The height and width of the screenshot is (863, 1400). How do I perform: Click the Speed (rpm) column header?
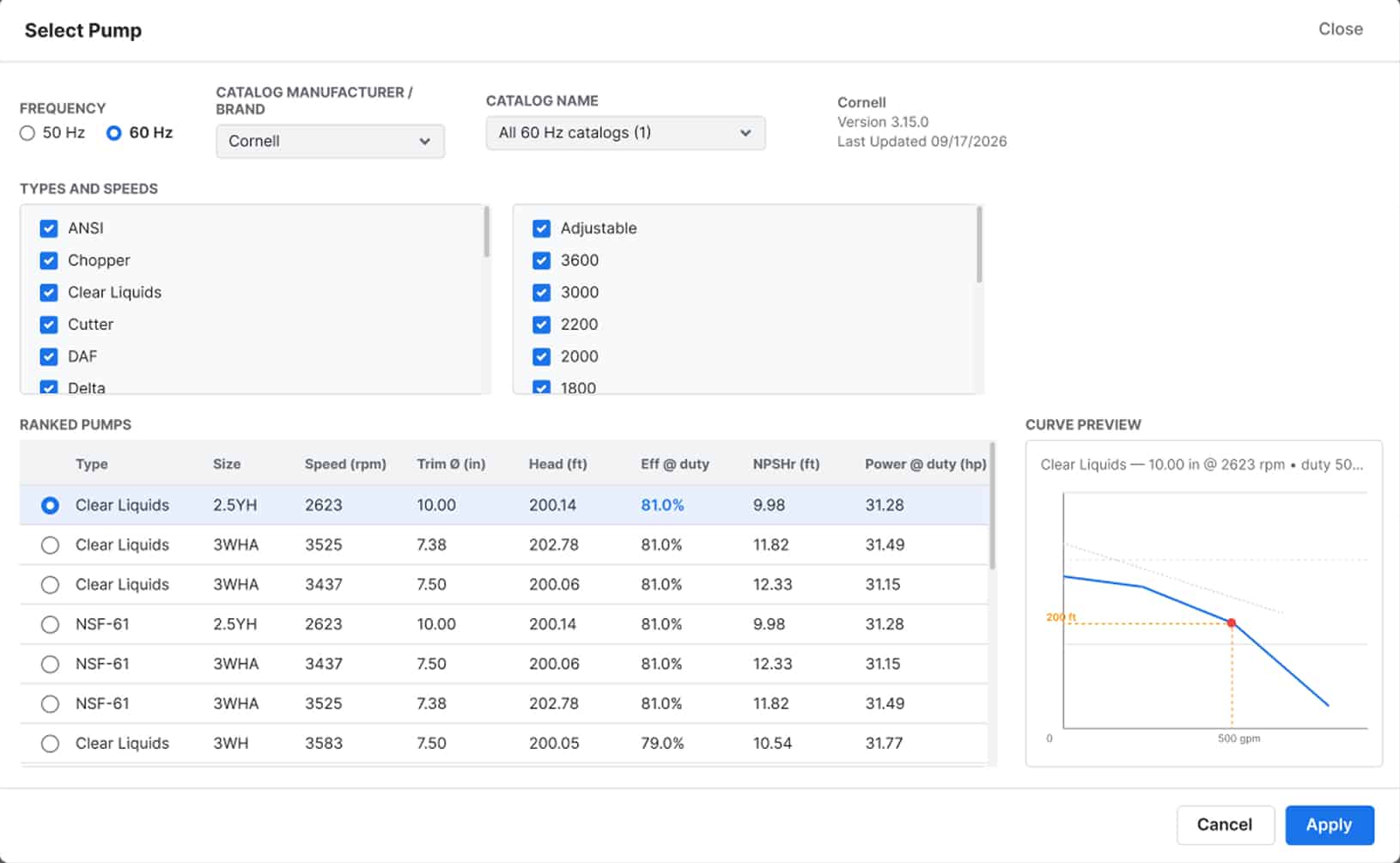pos(345,464)
